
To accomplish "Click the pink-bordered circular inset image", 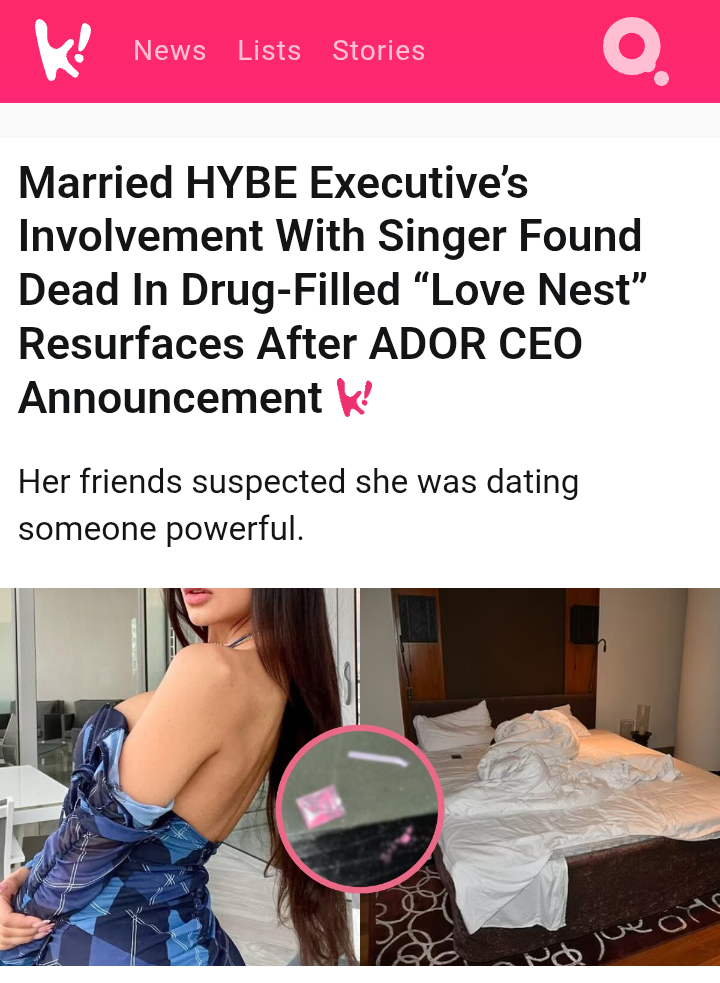I will click(x=360, y=809).
